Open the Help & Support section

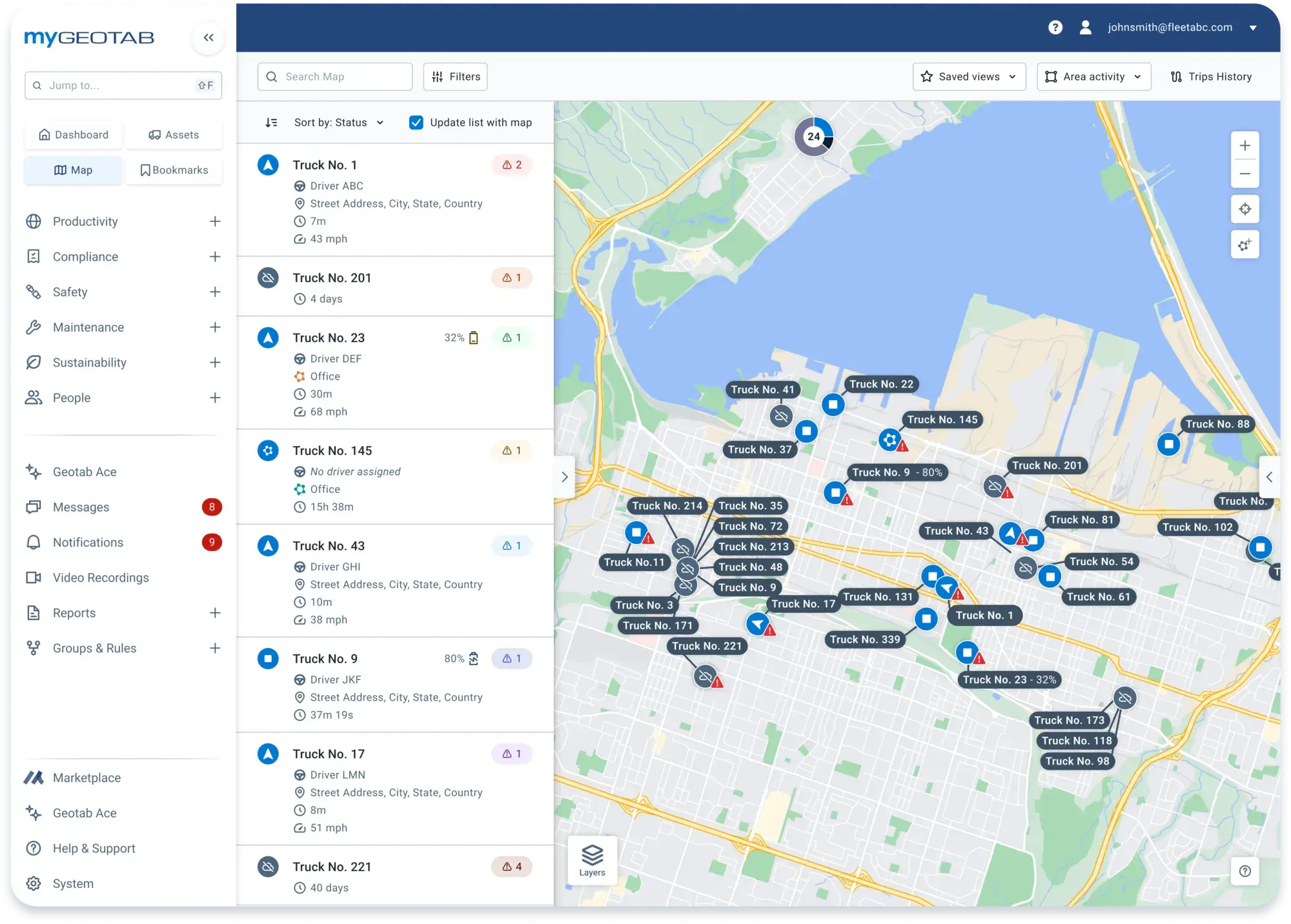pos(93,848)
